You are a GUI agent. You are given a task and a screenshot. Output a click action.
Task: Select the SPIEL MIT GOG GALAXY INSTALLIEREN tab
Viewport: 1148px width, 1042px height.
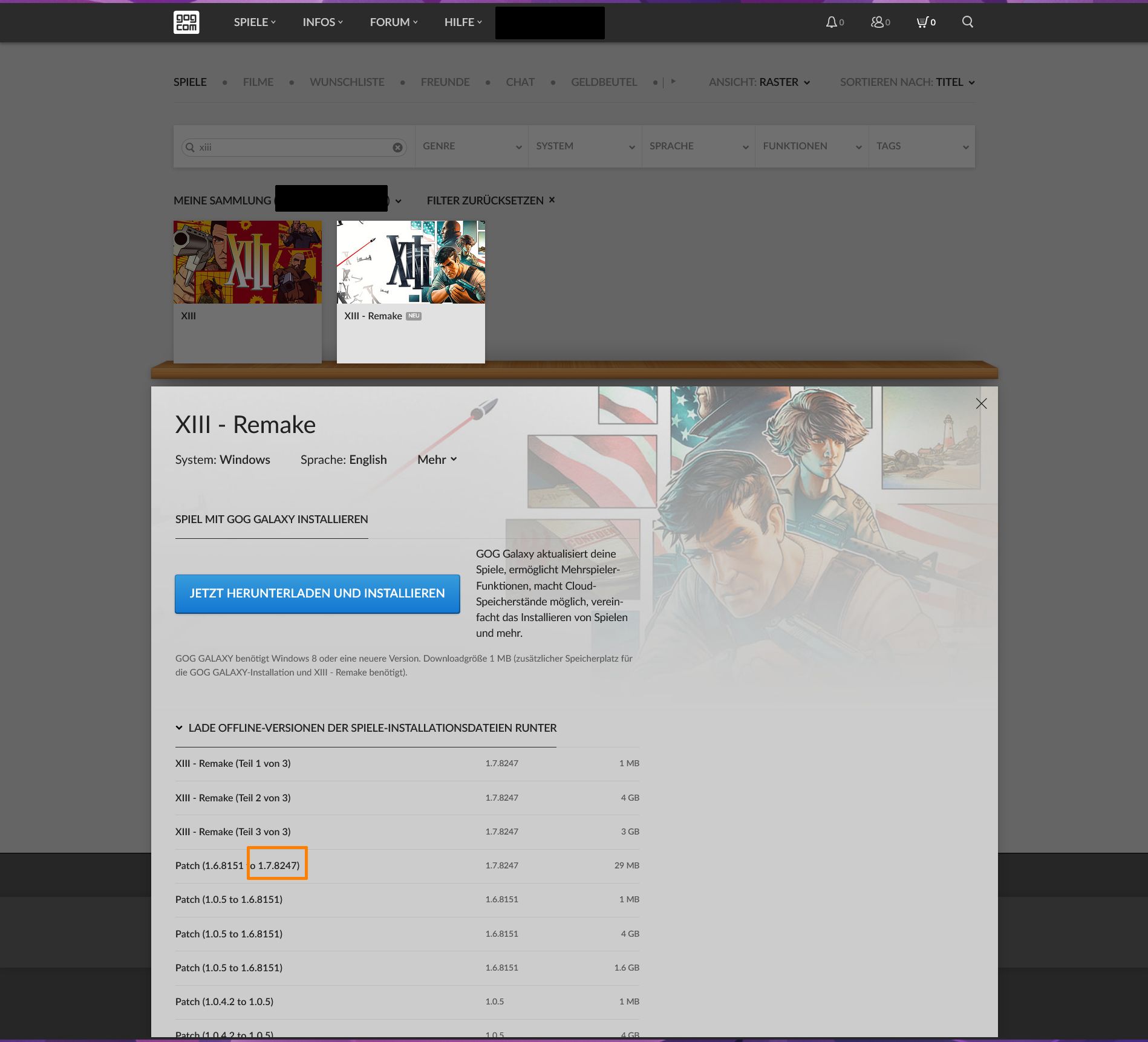272,519
